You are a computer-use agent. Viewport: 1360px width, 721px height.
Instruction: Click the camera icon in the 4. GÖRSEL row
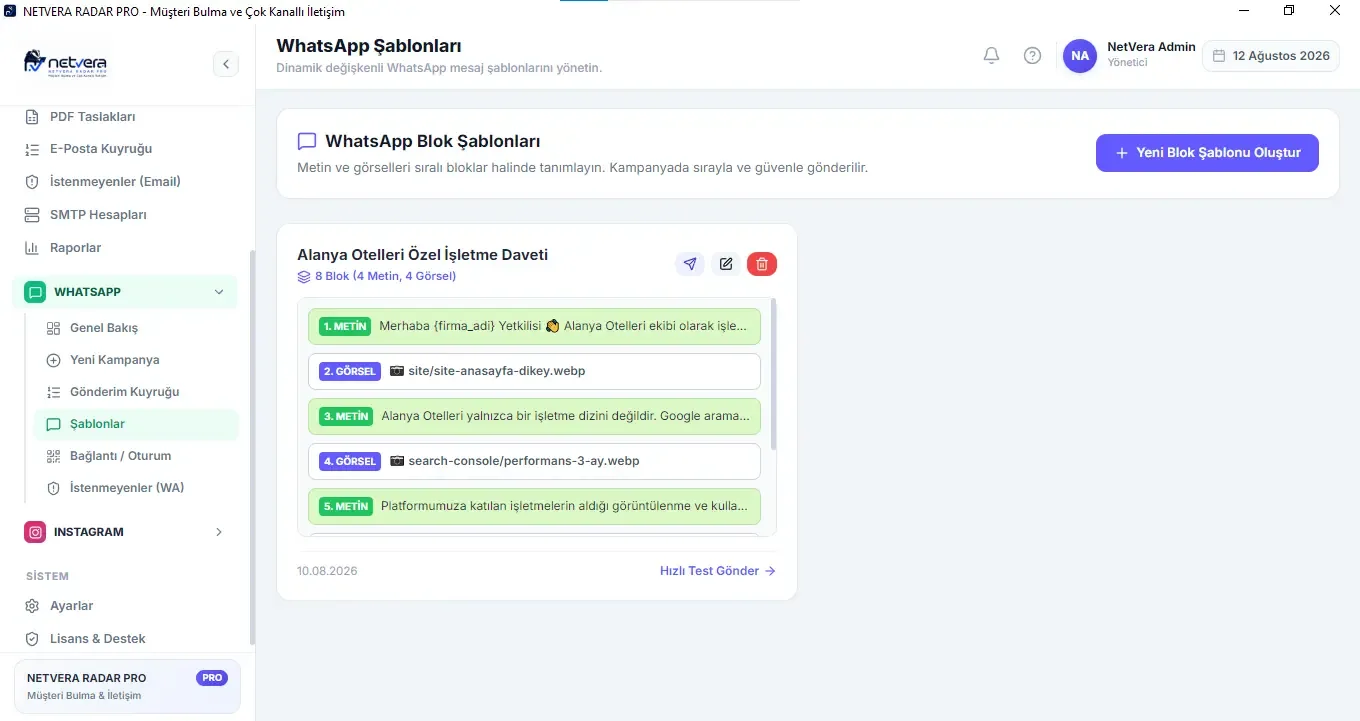pyautogui.click(x=396, y=461)
